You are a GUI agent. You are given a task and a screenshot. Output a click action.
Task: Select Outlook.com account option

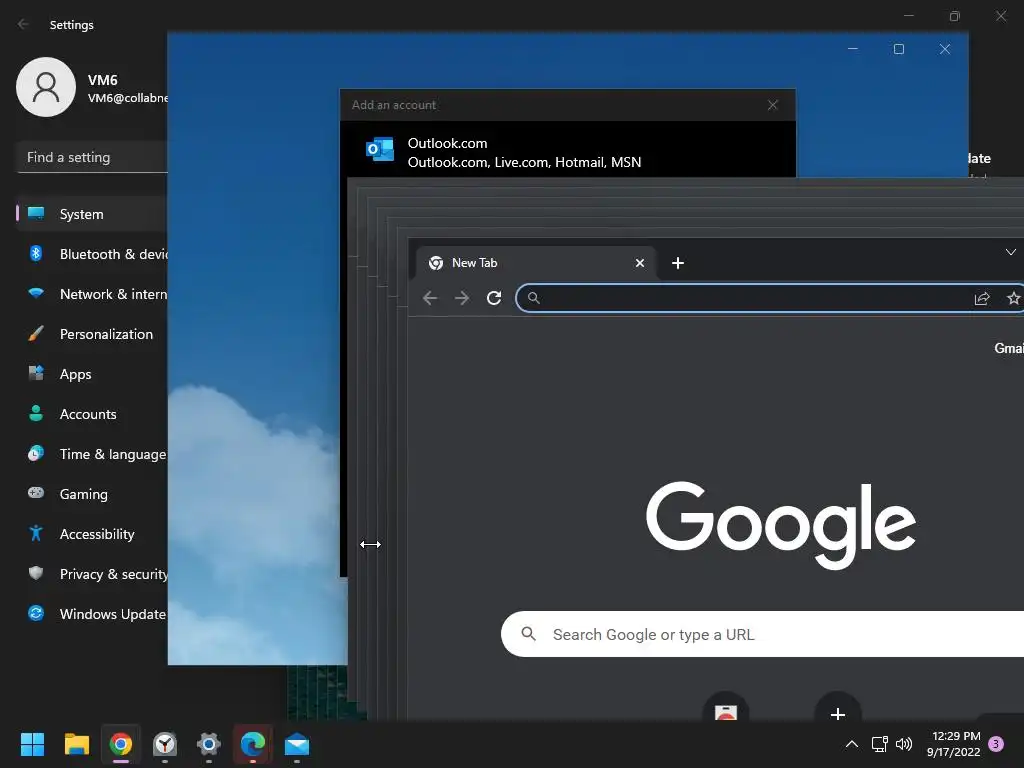coord(568,152)
